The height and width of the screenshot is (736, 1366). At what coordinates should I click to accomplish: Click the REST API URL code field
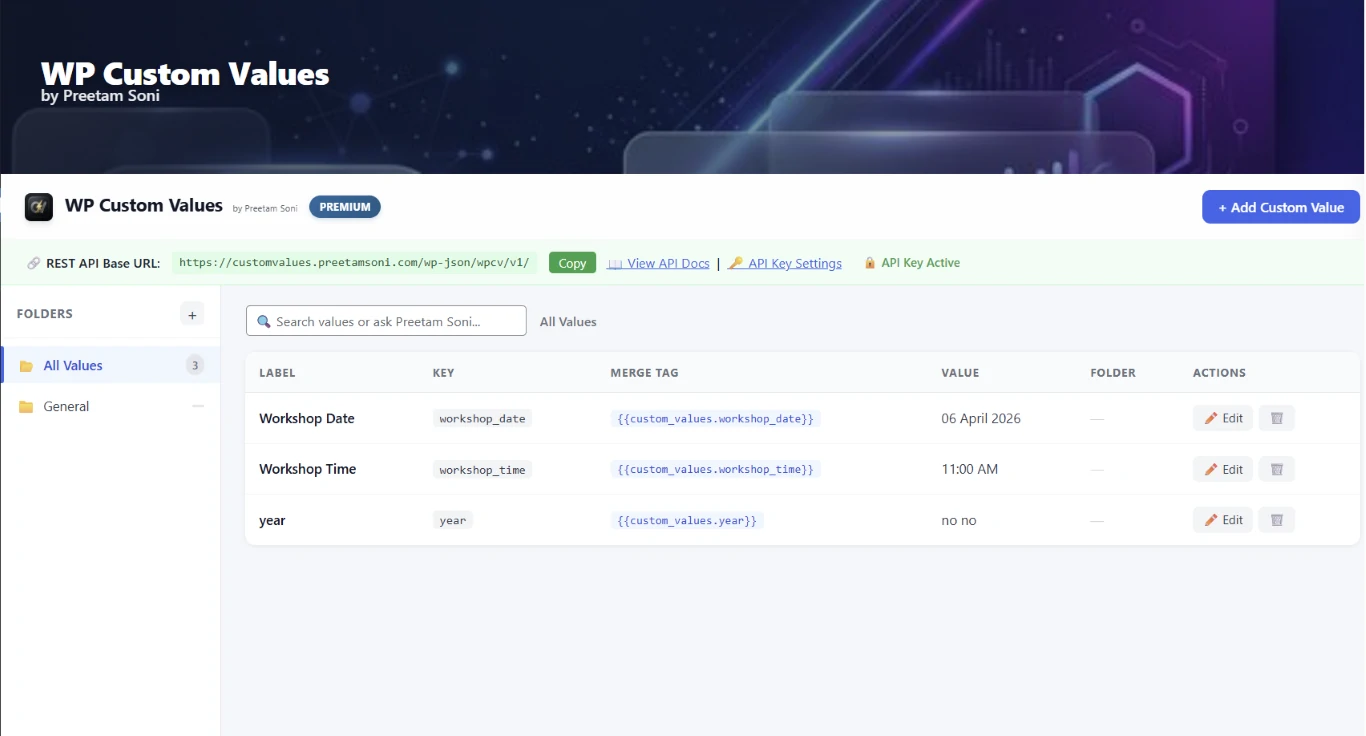(x=354, y=263)
